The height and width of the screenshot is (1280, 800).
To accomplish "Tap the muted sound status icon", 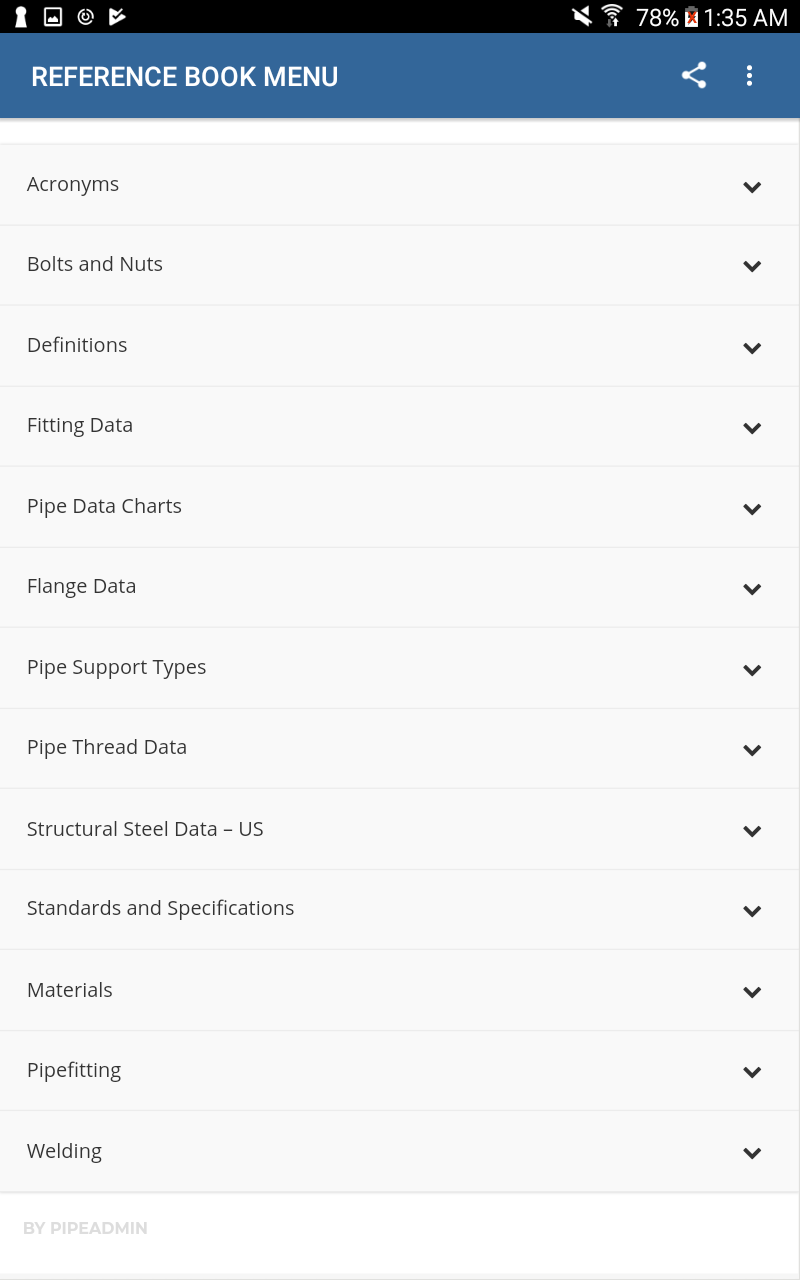I will coord(581,16).
